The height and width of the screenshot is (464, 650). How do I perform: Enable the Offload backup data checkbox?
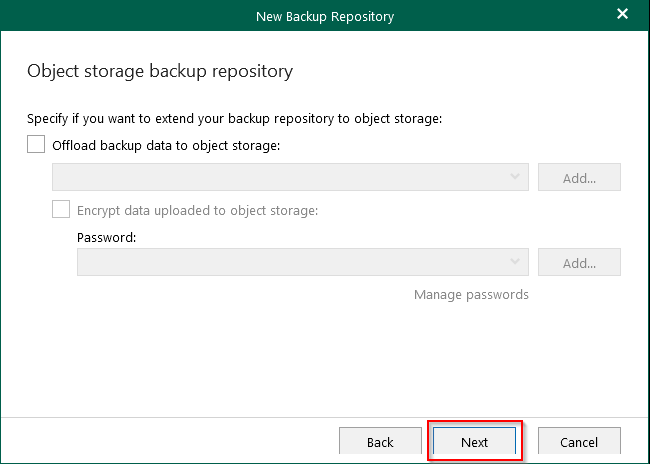point(36,144)
